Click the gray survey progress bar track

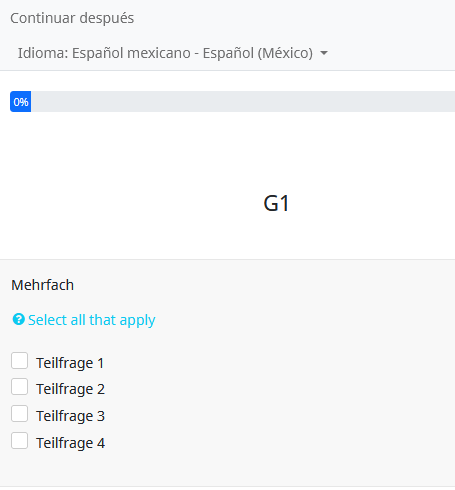(x=243, y=102)
